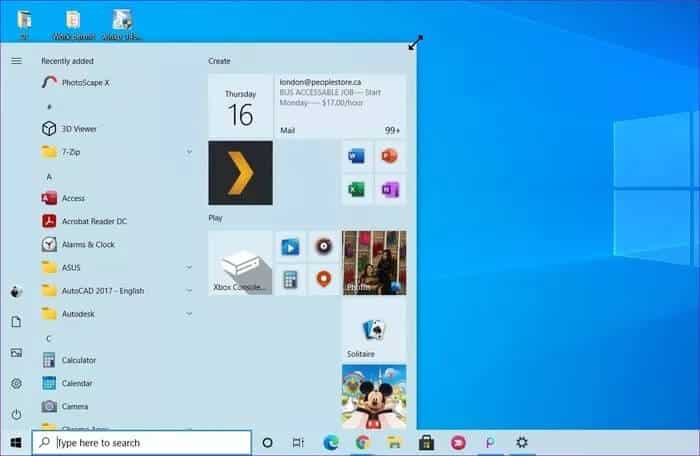The image size is (700, 456).
Task: Open the Word tile
Action: tap(356, 156)
